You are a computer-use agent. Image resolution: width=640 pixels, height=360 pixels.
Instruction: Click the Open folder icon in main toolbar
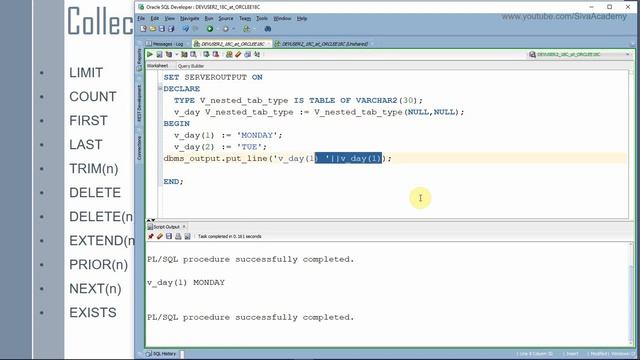(153, 29)
